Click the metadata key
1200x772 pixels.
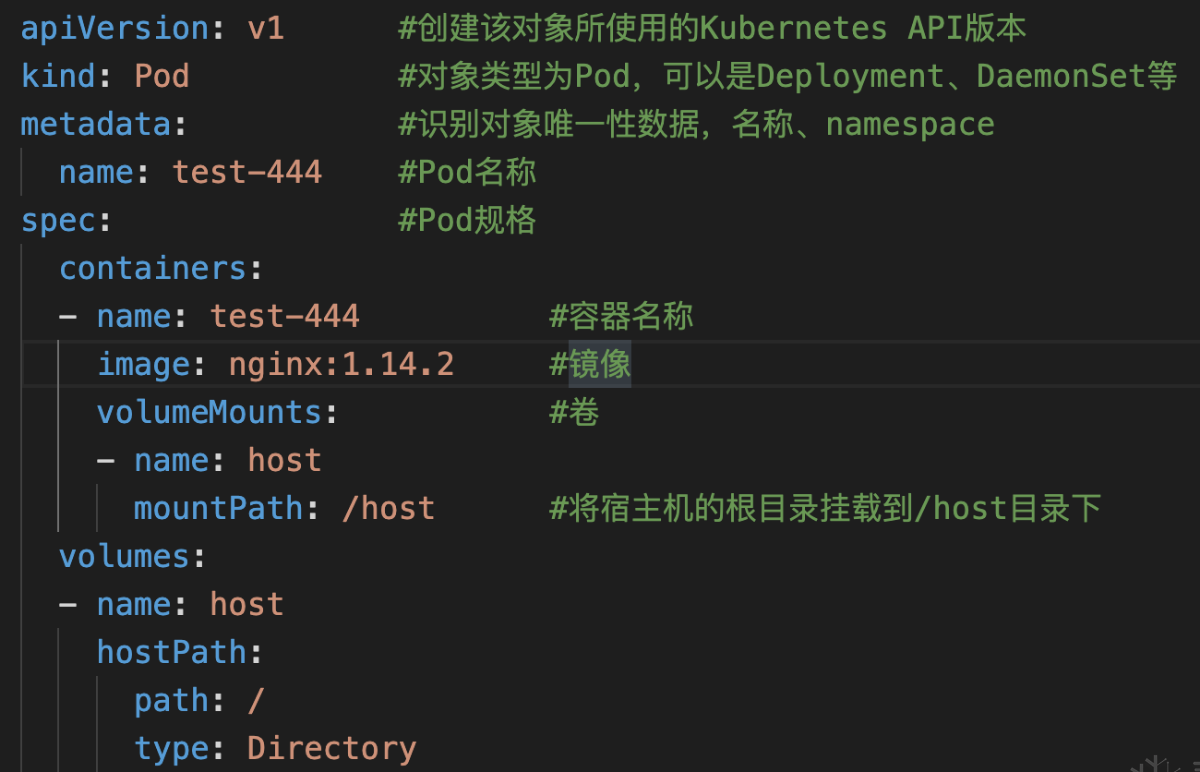pyautogui.click(x=95, y=125)
